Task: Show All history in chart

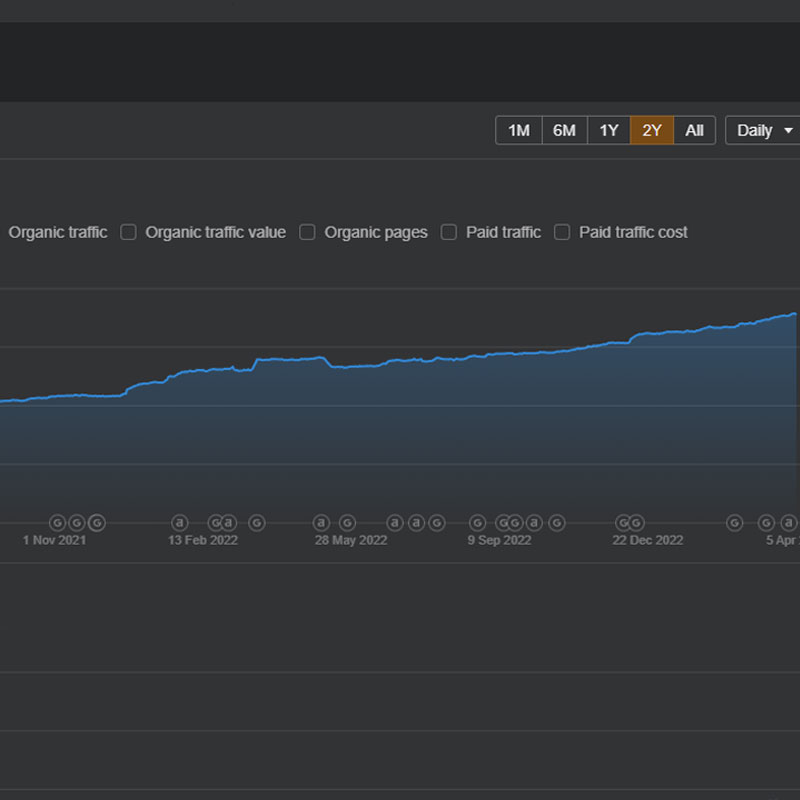Action: click(x=694, y=131)
